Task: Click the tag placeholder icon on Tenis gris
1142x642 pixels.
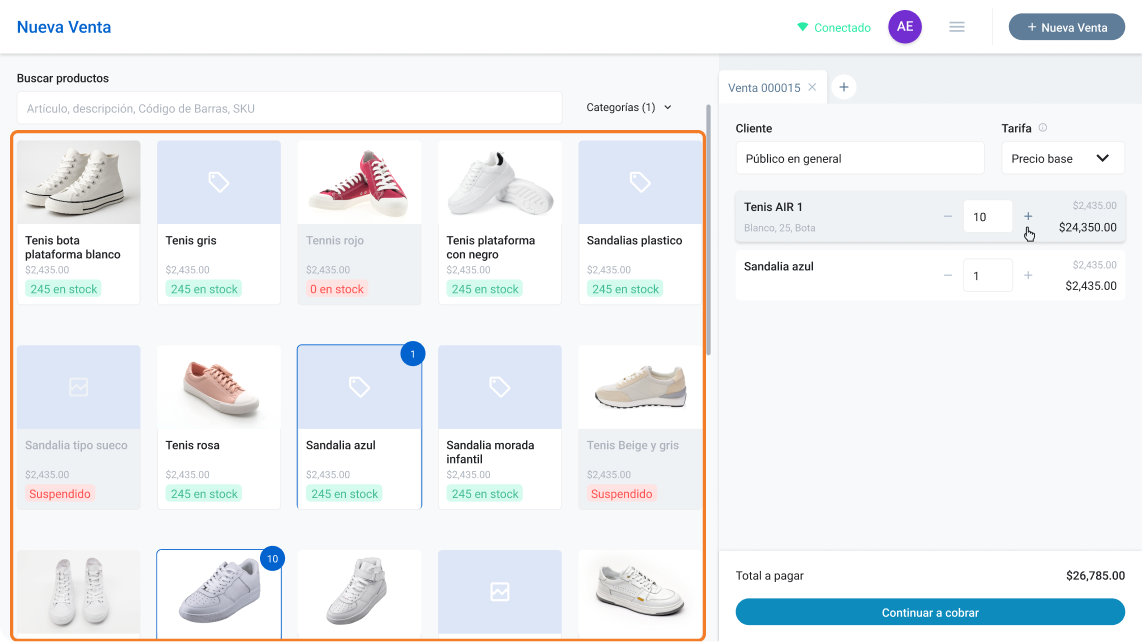Action: tap(218, 182)
